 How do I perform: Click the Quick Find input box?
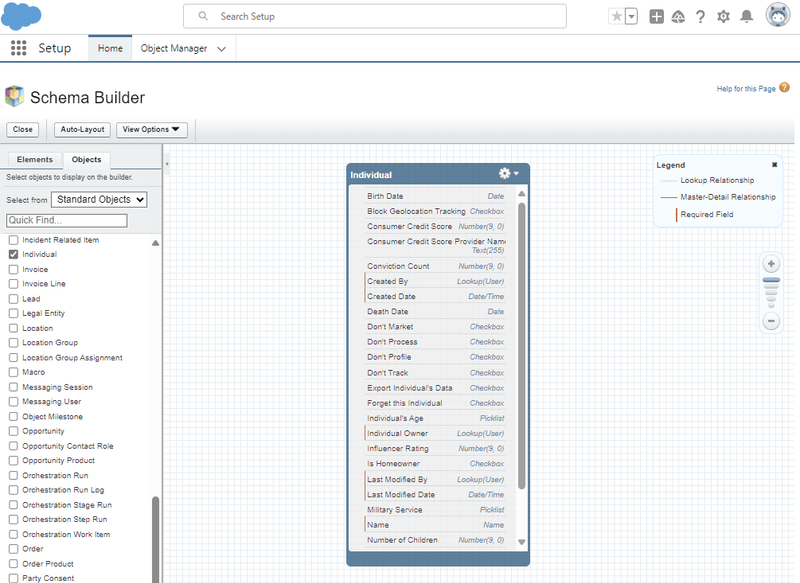tap(67, 220)
